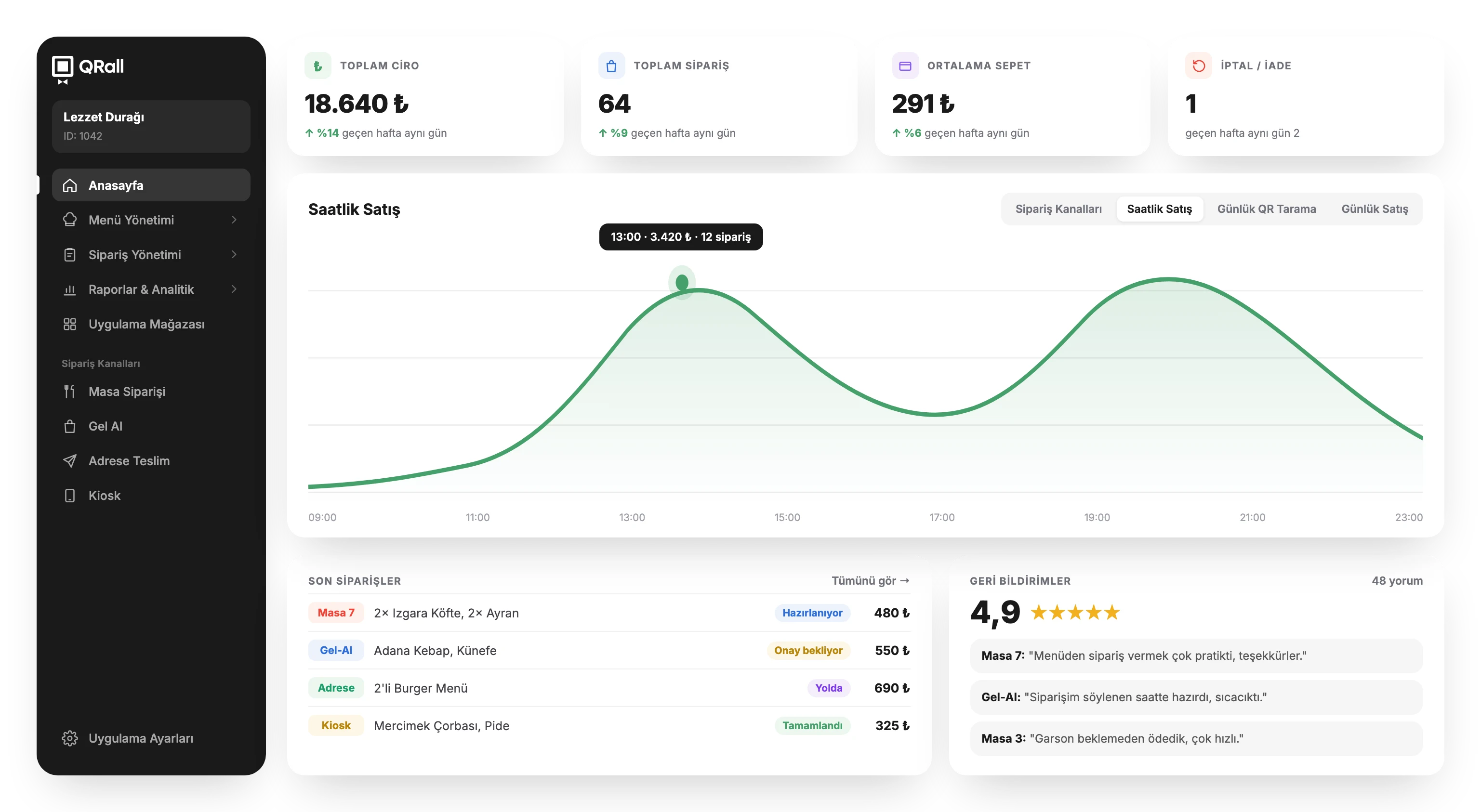Expand the Raporlar & Analitik chevron

pyautogui.click(x=234, y=289)
